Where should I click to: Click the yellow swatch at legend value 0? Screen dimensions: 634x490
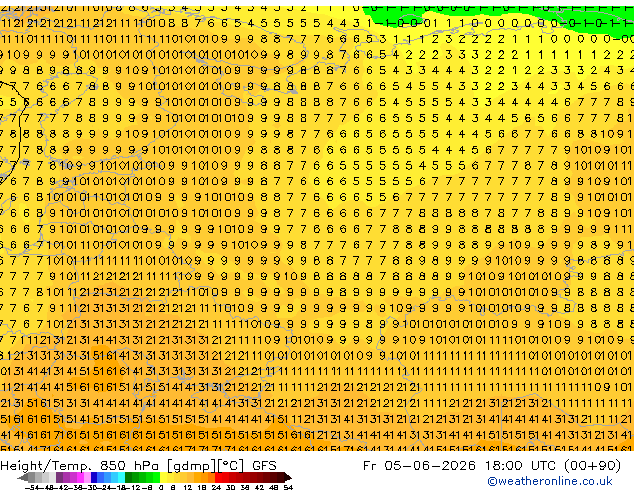[x=163, y=477]
